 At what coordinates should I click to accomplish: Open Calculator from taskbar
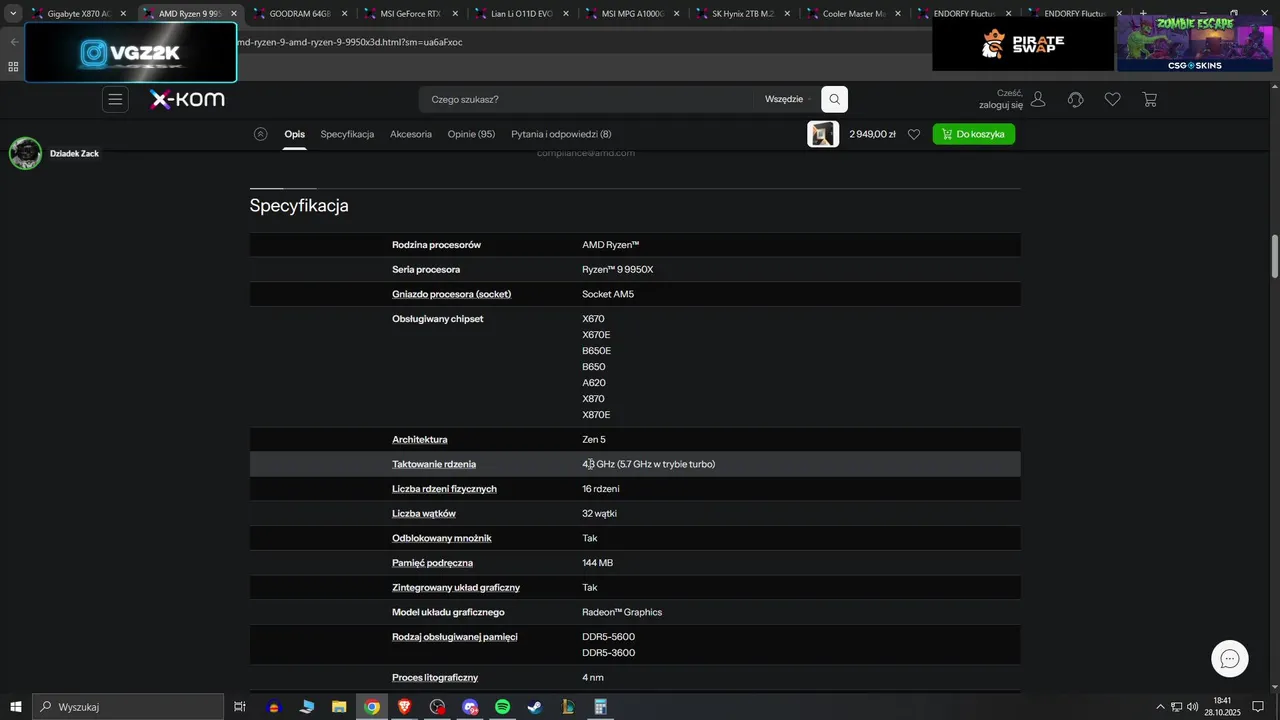coord(601,707)
